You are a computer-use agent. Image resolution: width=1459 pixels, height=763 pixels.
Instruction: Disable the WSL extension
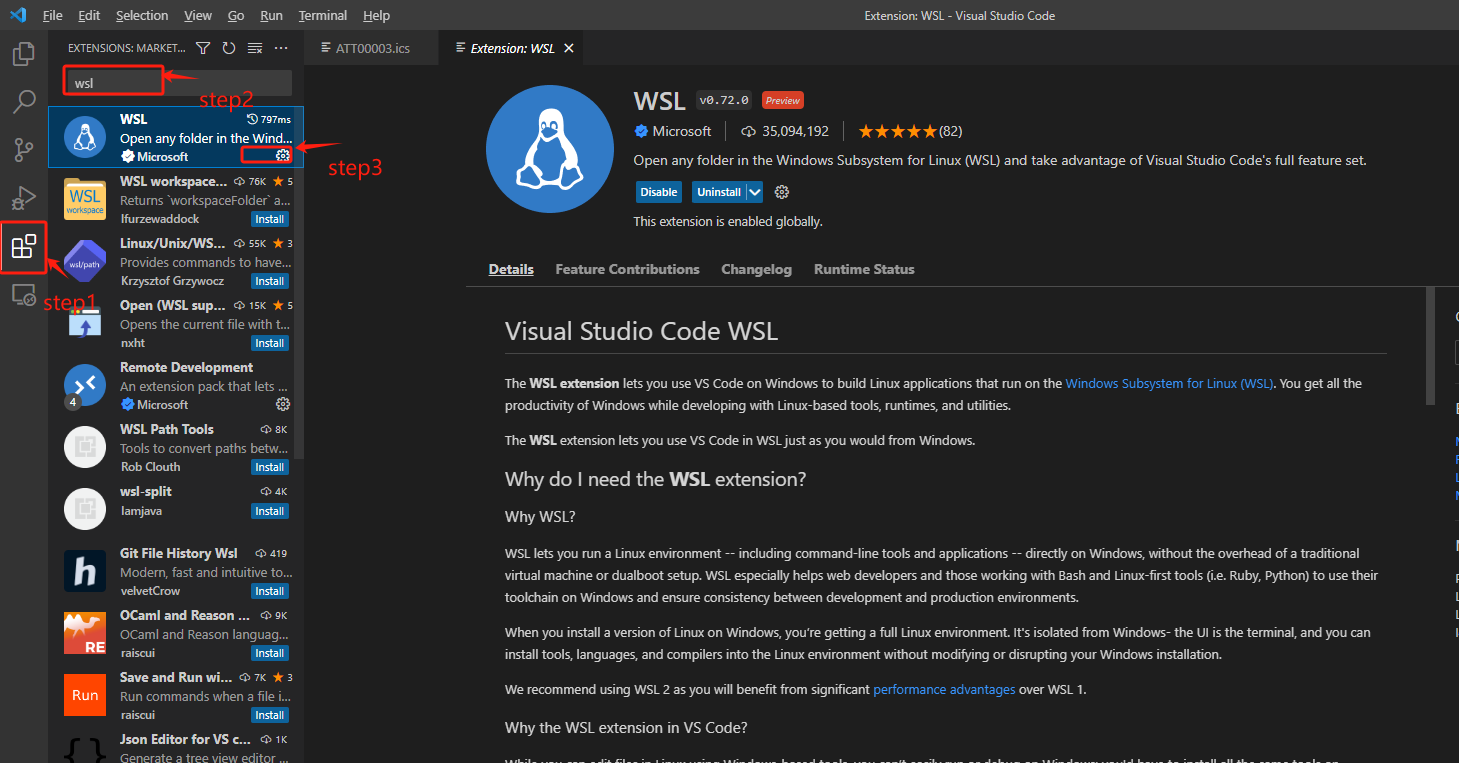click(x=658, y=191)
